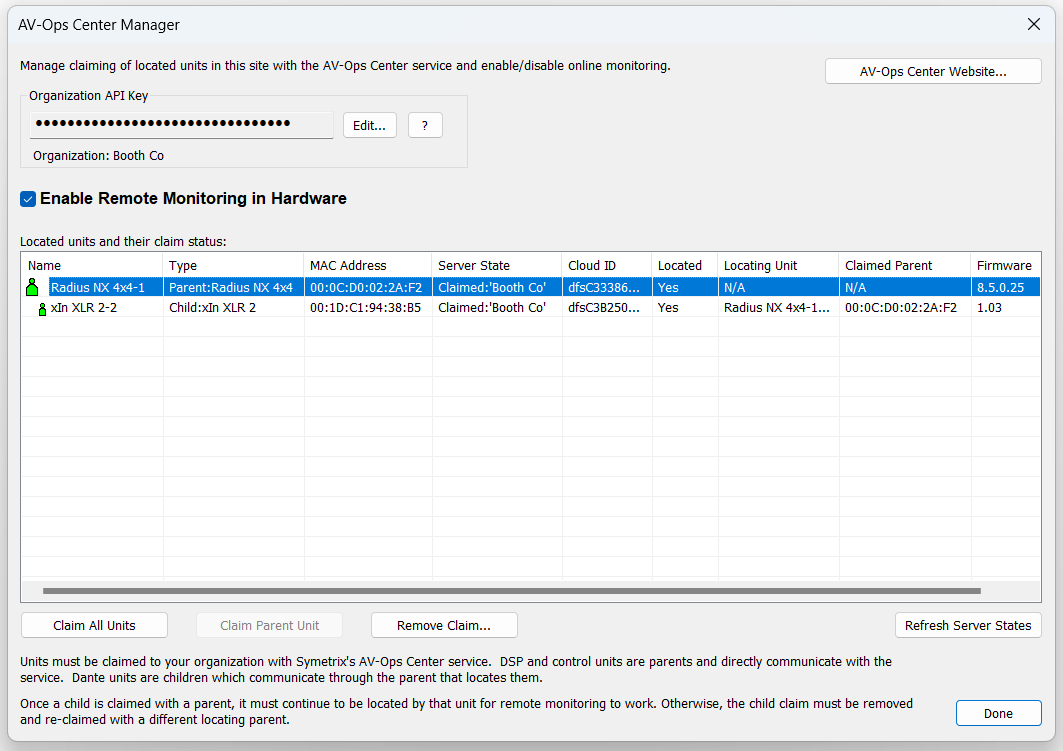Click MAC Address column header

[x=367, y=266]
